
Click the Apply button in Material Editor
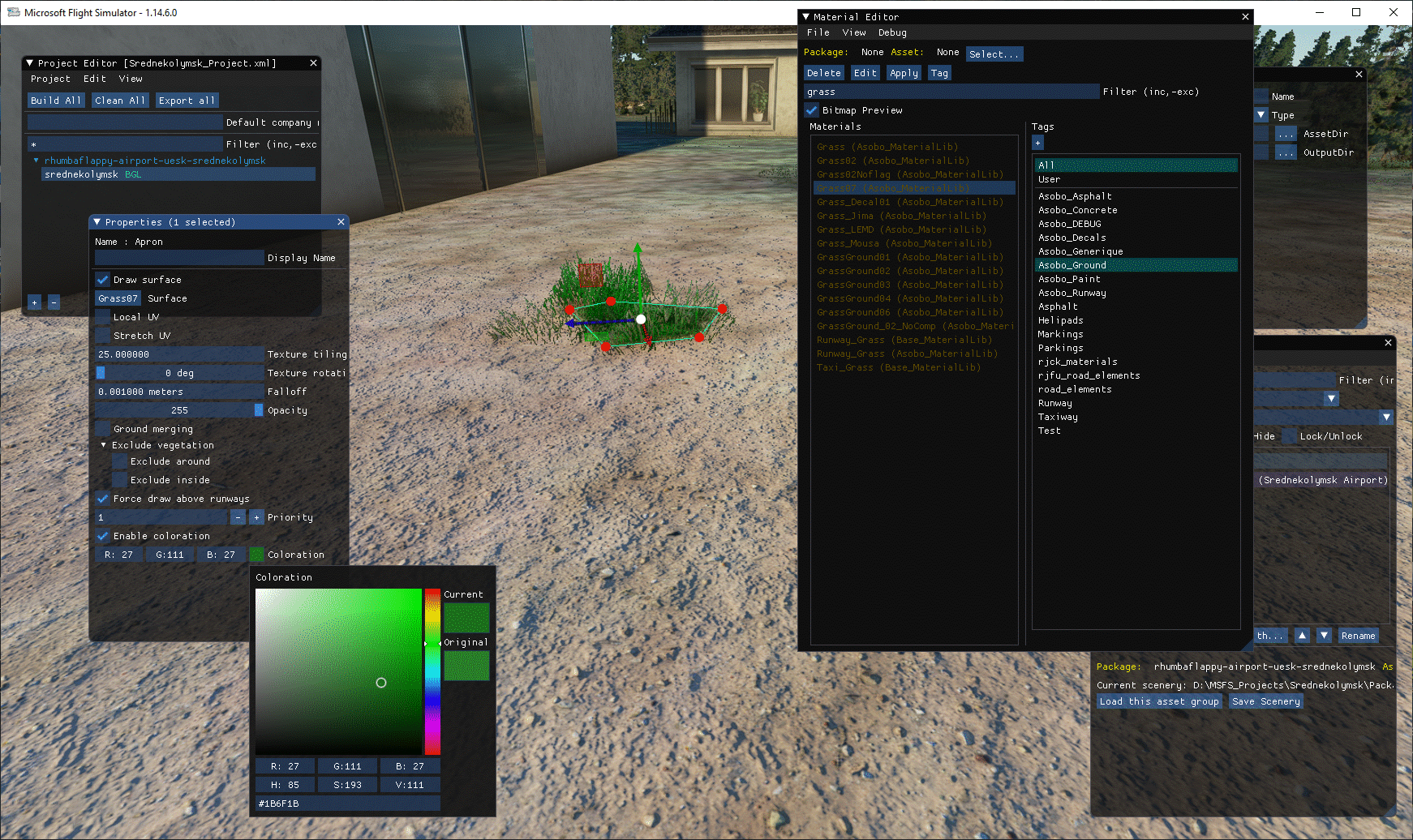click(x=904, y=73)
